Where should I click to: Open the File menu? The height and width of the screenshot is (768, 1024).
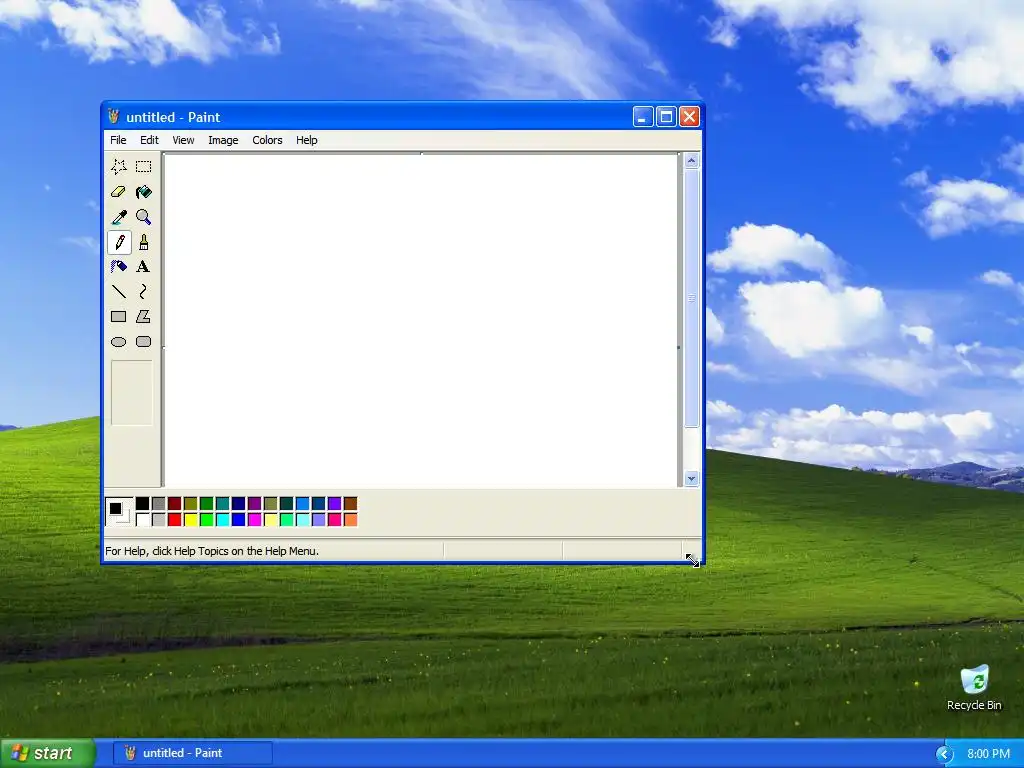pyautogui.click(x=118, y=140)
